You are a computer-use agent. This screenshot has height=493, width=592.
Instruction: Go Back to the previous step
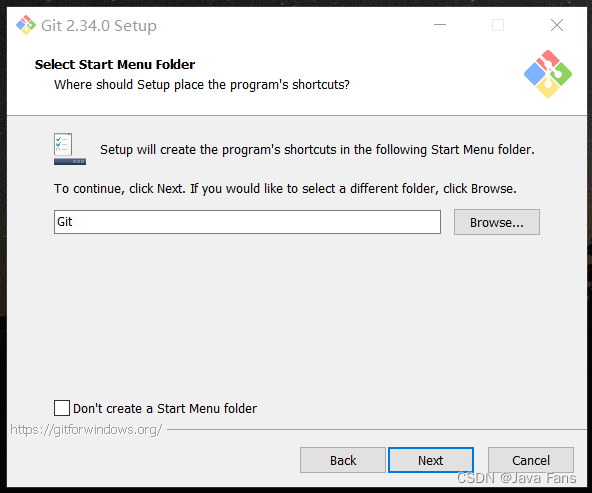click(x=343, y=460)
